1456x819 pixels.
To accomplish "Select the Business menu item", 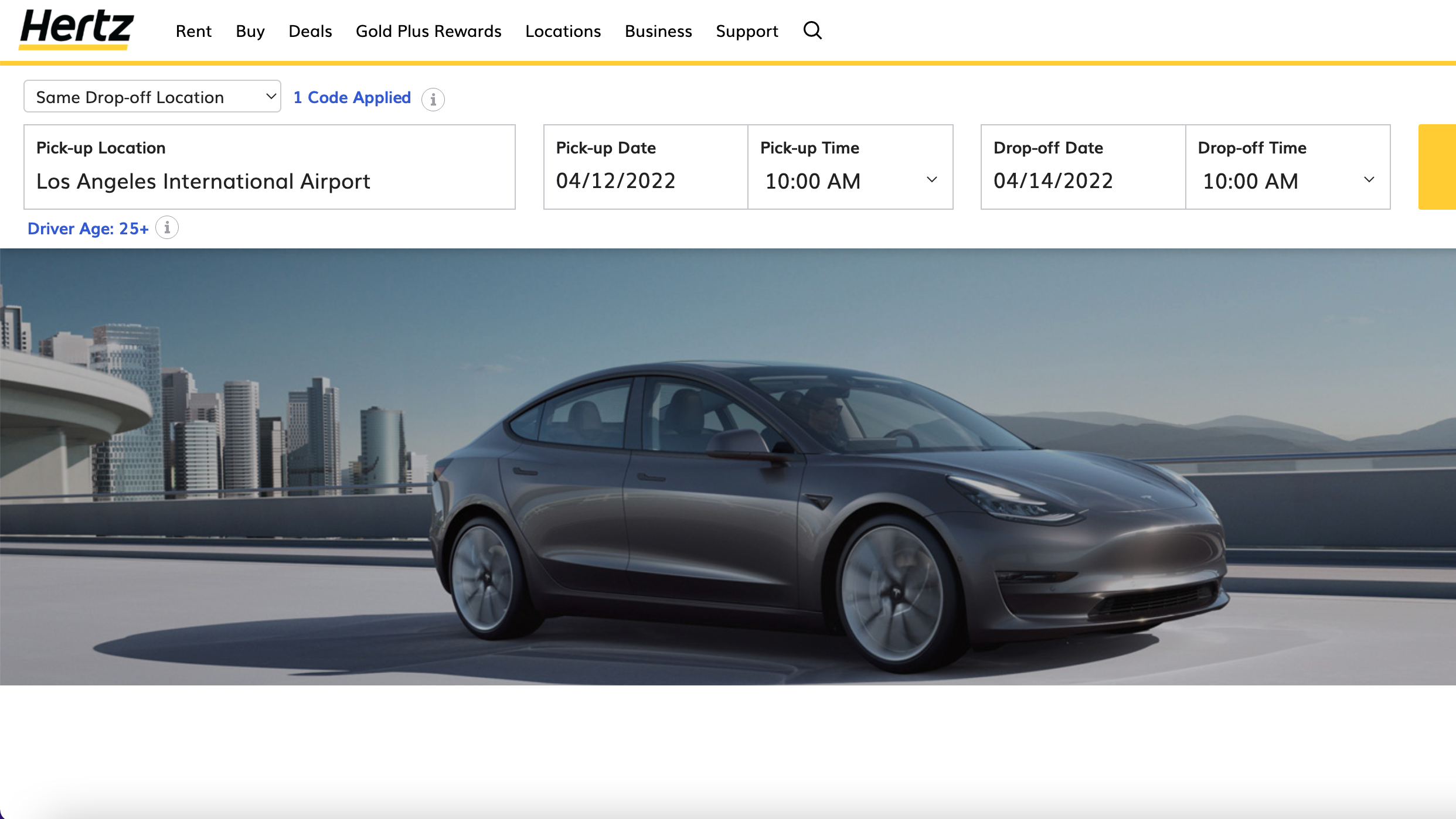I will [658, 31].
